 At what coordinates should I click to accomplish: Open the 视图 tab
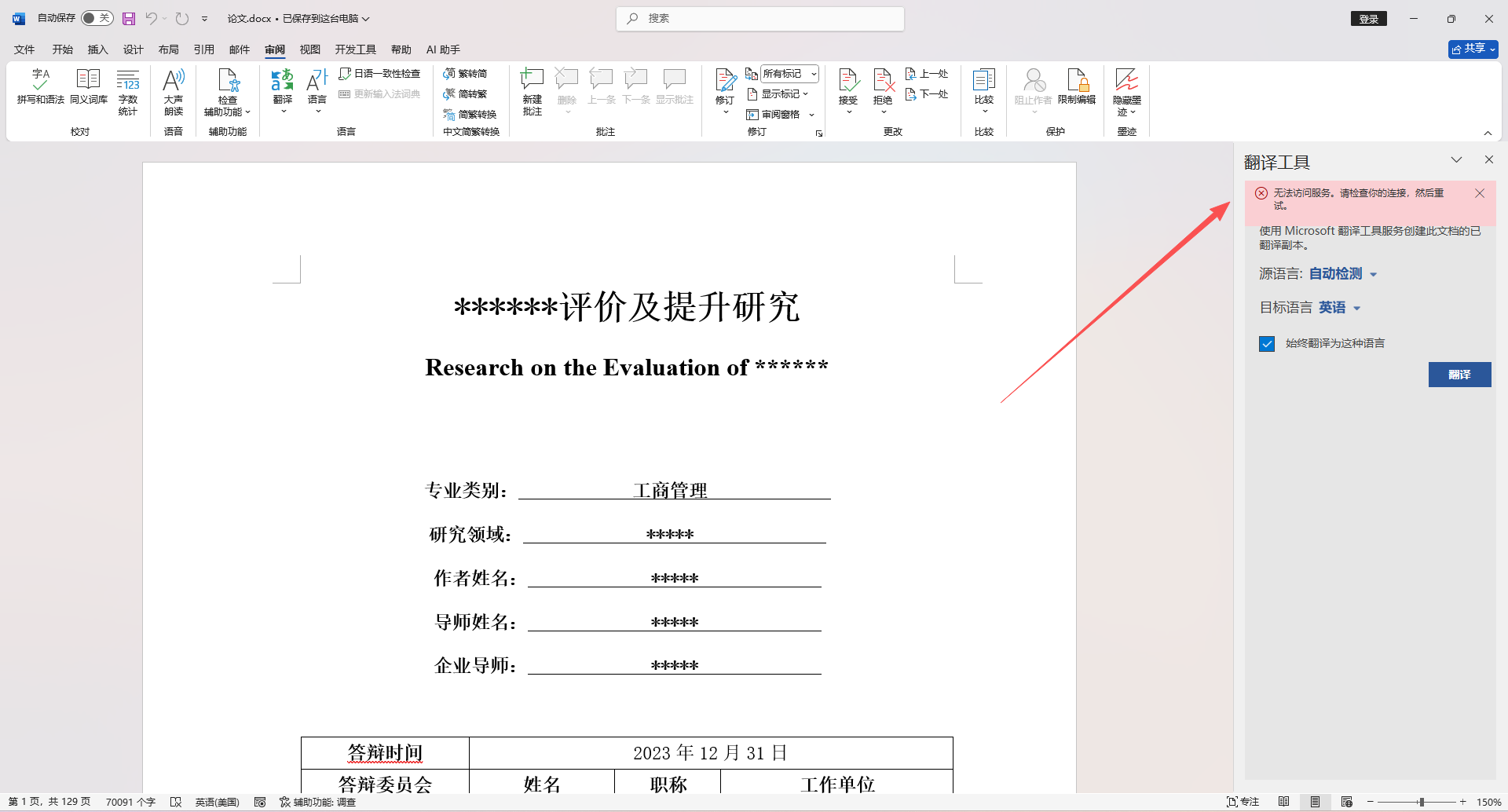point(310,49)
